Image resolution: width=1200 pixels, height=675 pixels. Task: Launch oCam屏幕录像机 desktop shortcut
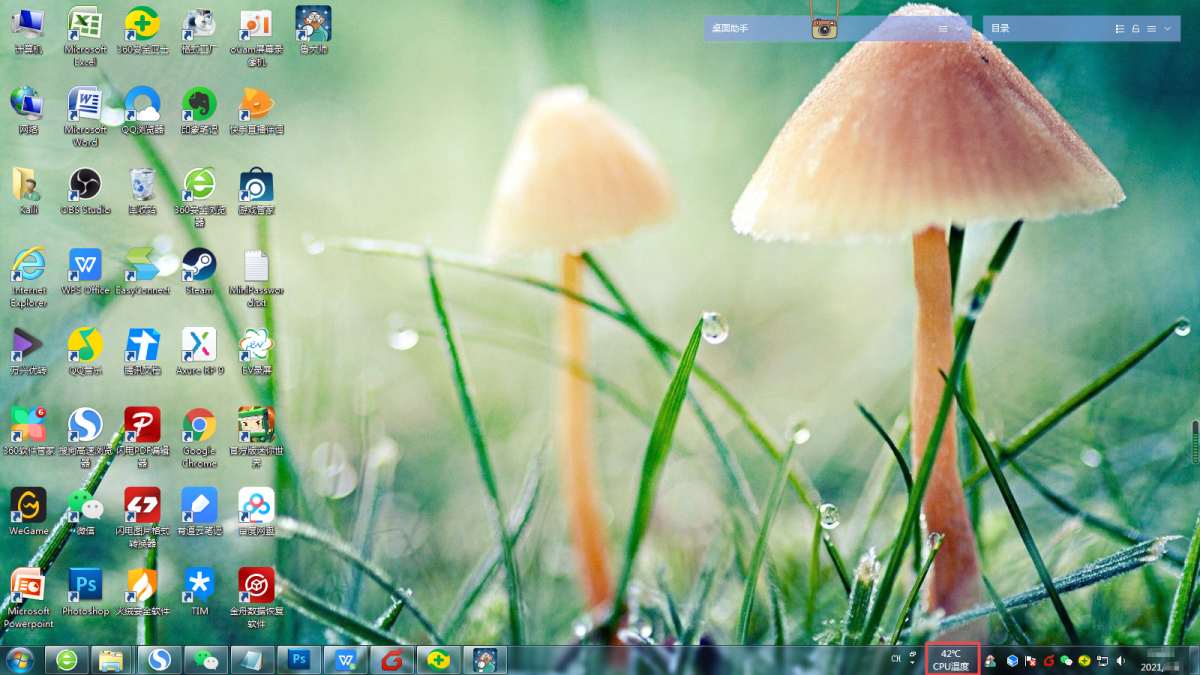256,35
